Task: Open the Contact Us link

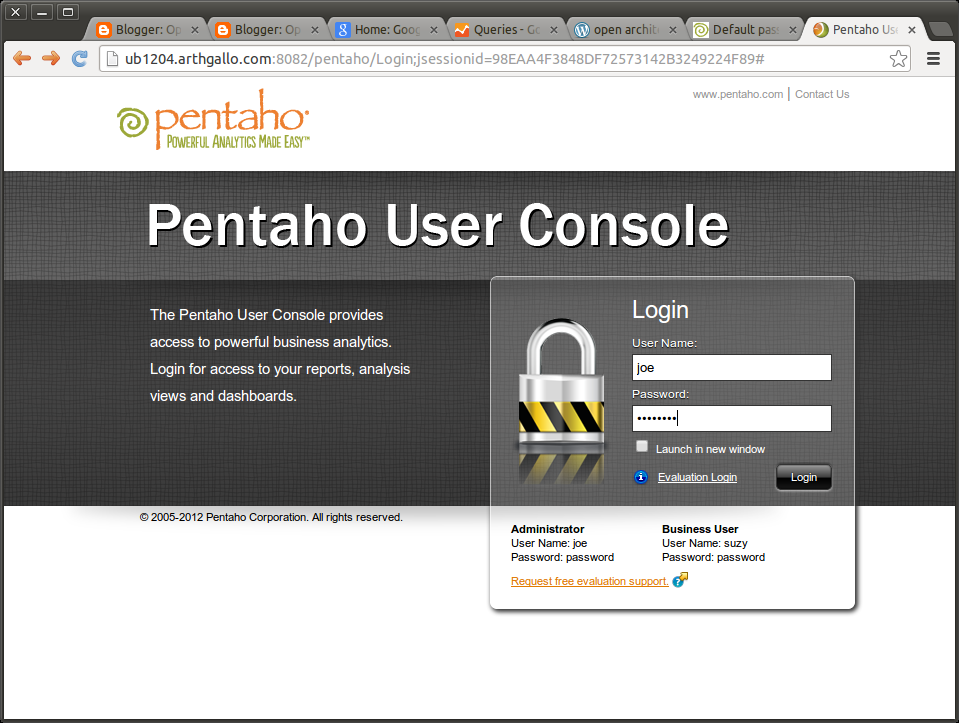Action: [821, 94]
